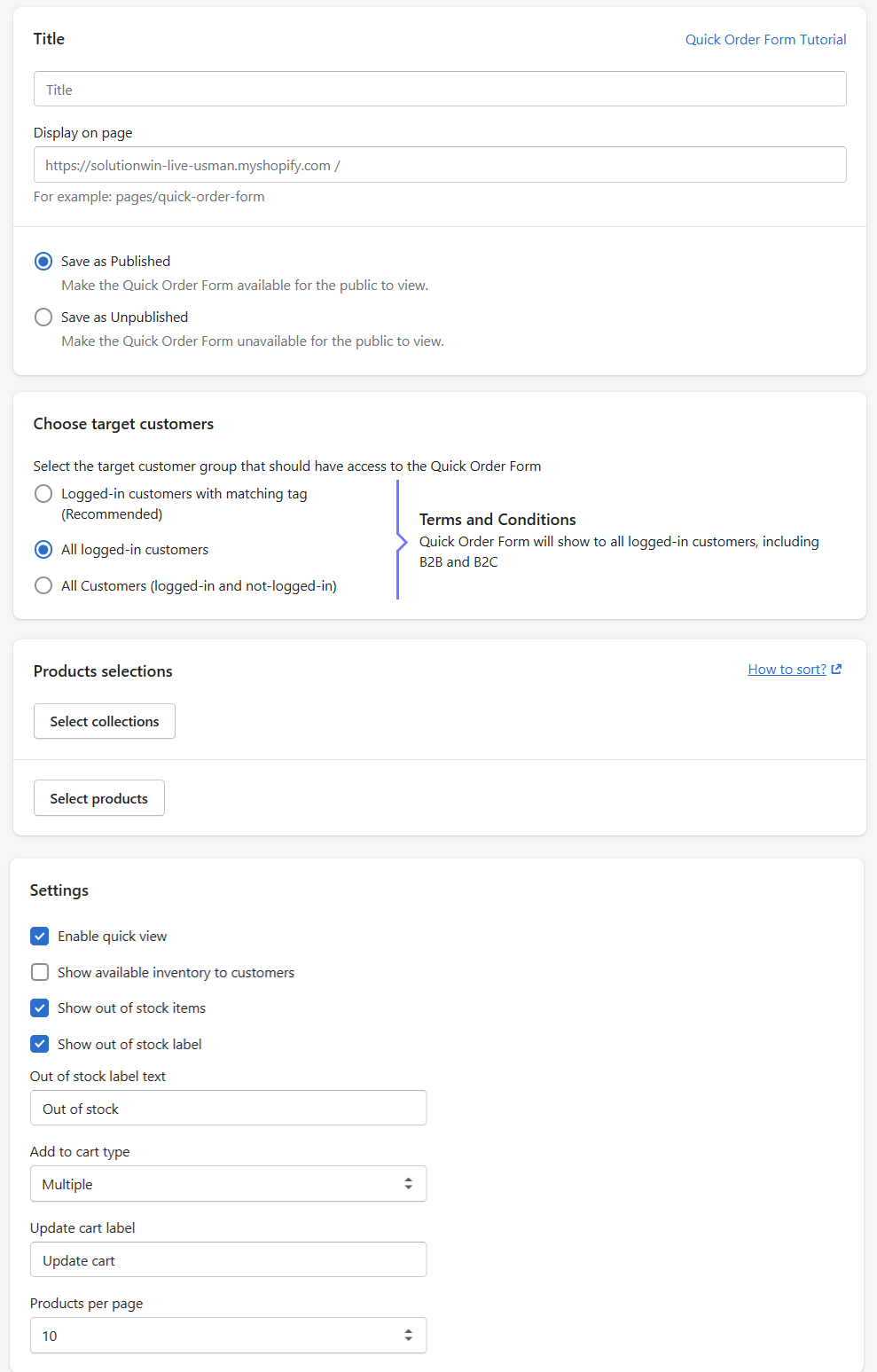The image size is (877, 1372).
Task: Click the external link icon beside How to sort
Action: pyautogui.click(x=836, y=670)
